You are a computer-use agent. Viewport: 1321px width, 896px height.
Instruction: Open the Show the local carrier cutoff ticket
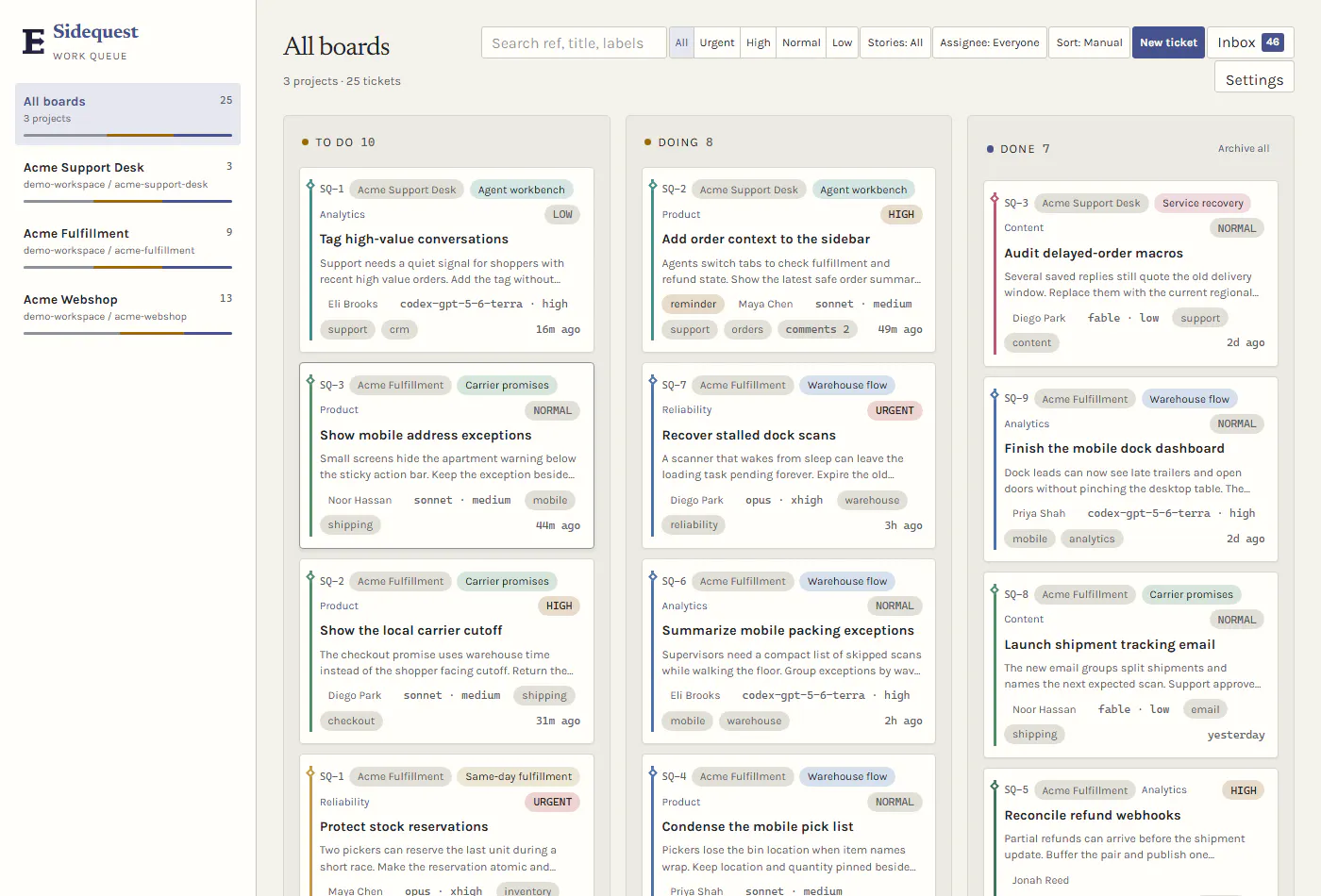(x=446, y=651)
